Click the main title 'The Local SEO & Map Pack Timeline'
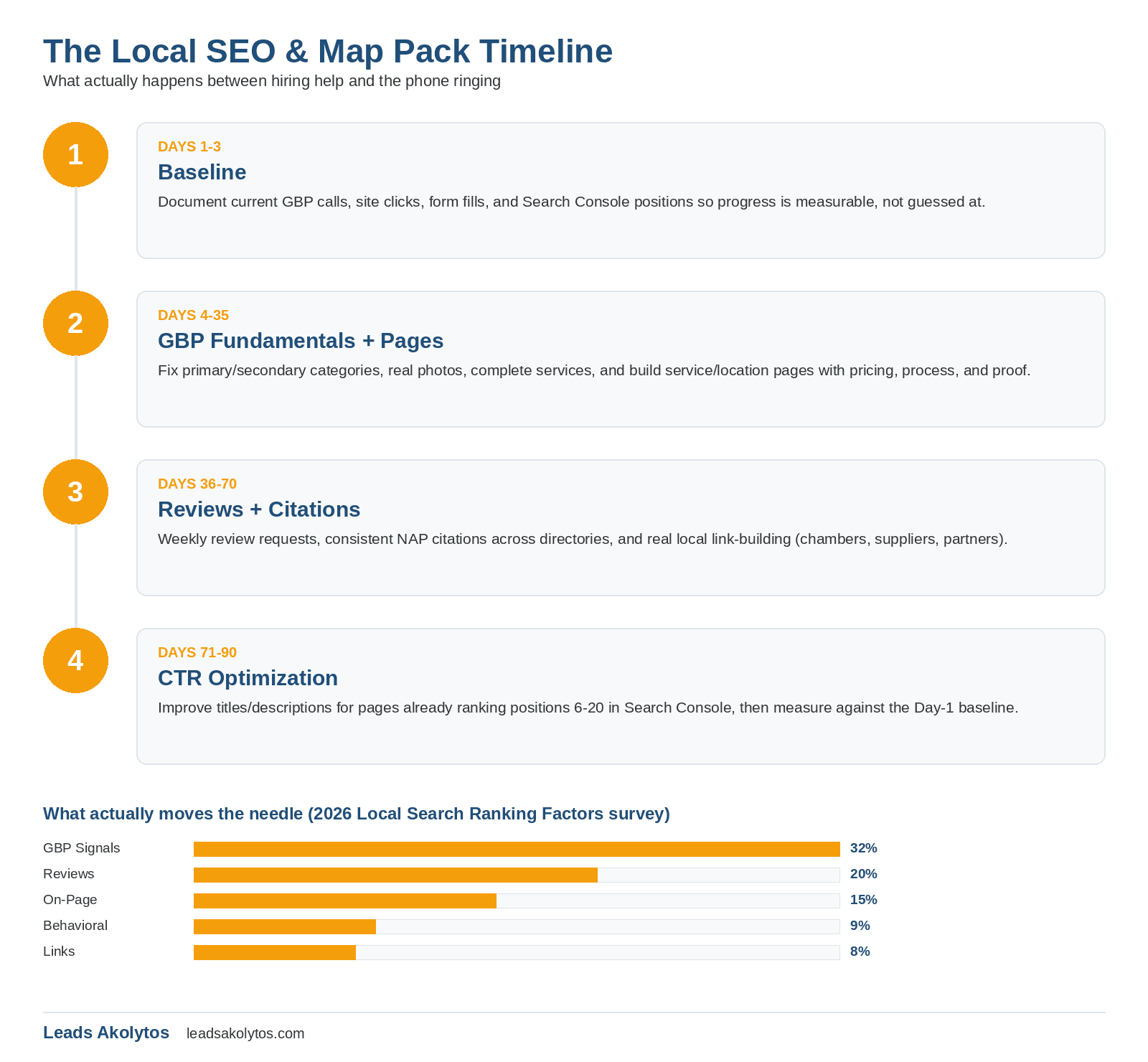The image size is (1148, 1062). point(328,52)
